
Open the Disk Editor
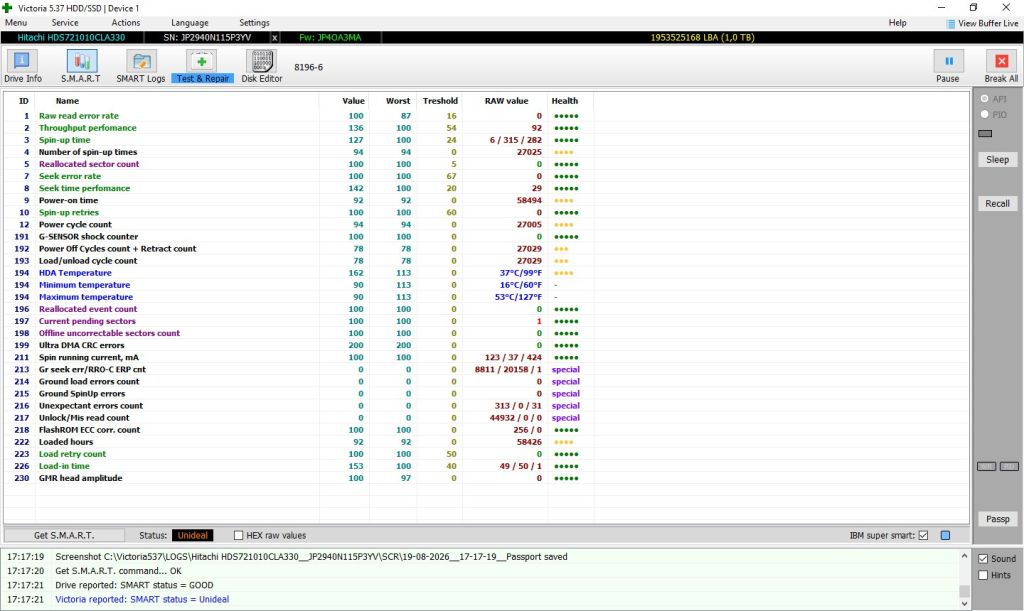click(262, 67)
